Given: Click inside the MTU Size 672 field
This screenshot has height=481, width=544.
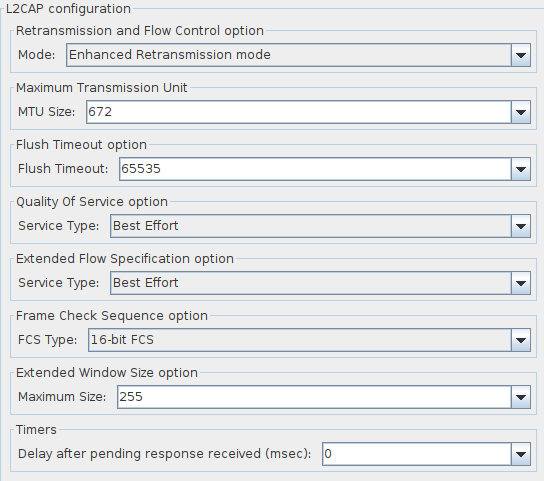Looking at the screenshot, I should (299, 112).
